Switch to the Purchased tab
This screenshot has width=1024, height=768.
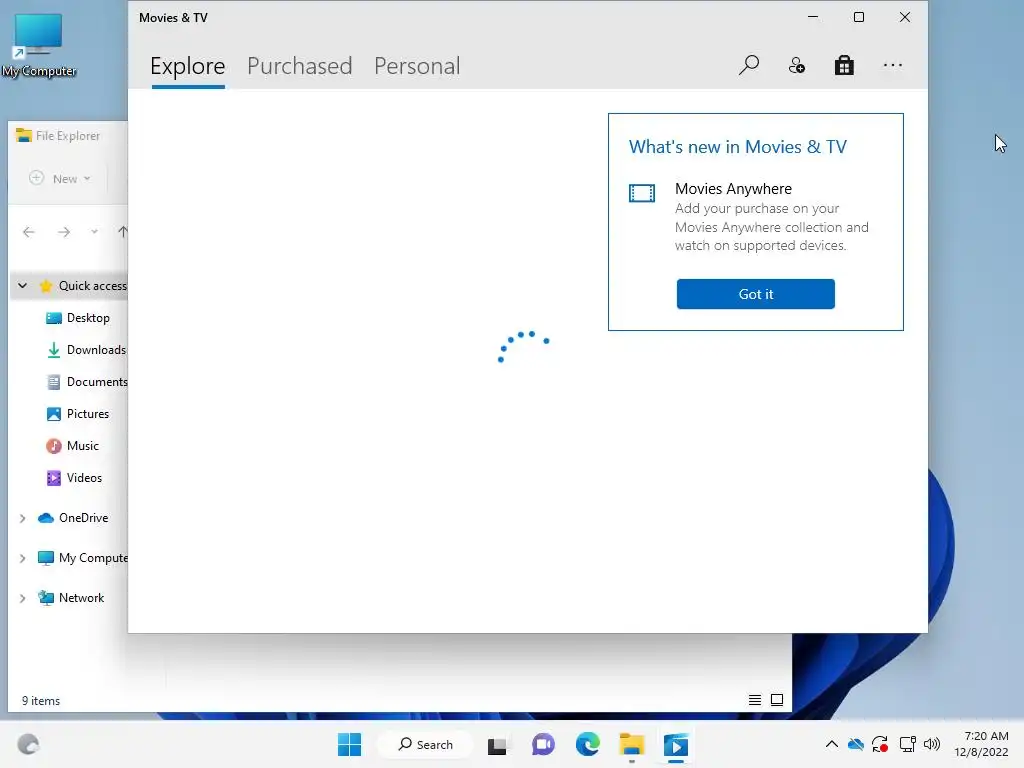[299, 66]
